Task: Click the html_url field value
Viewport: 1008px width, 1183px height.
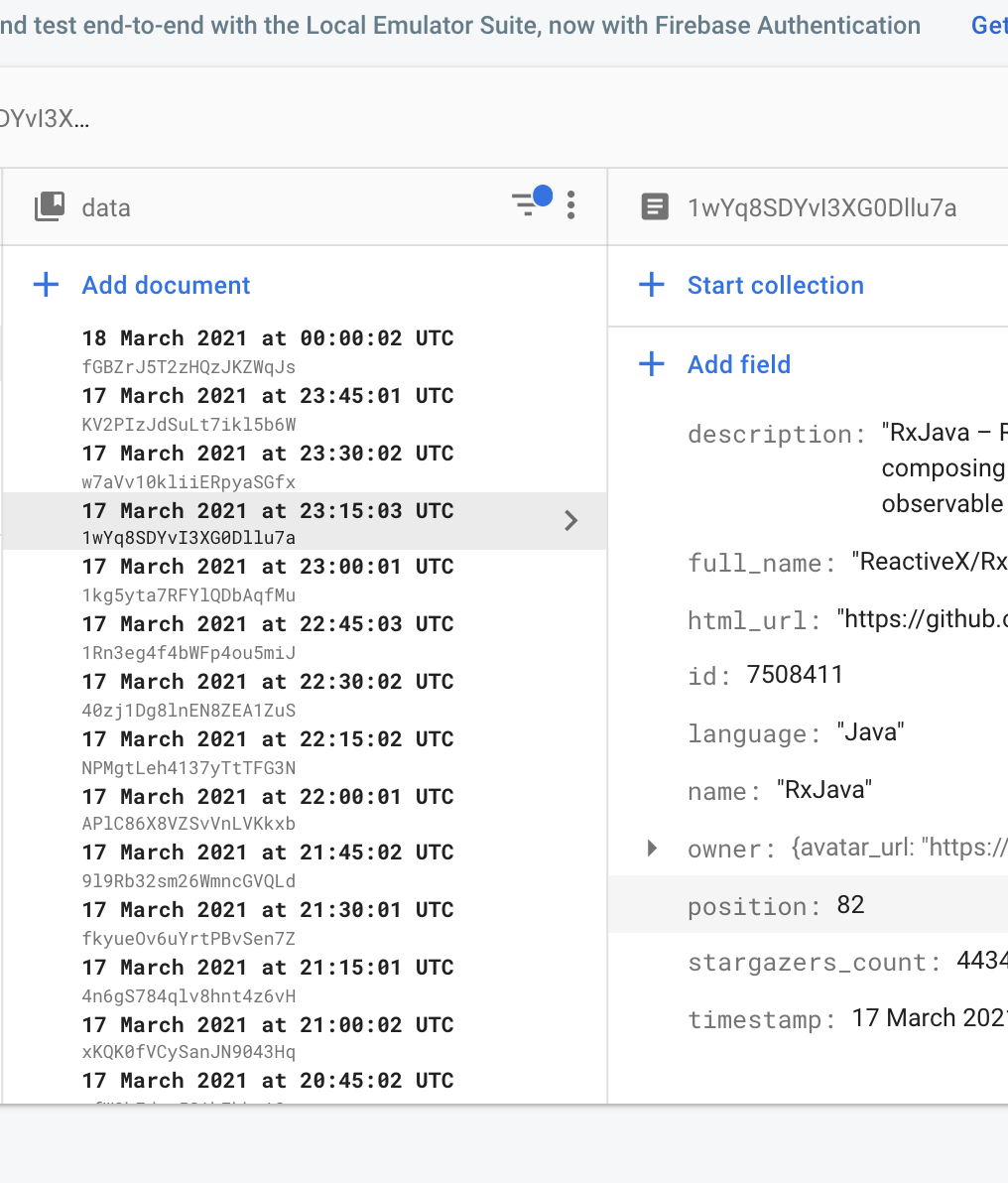Action: point(922,618)
